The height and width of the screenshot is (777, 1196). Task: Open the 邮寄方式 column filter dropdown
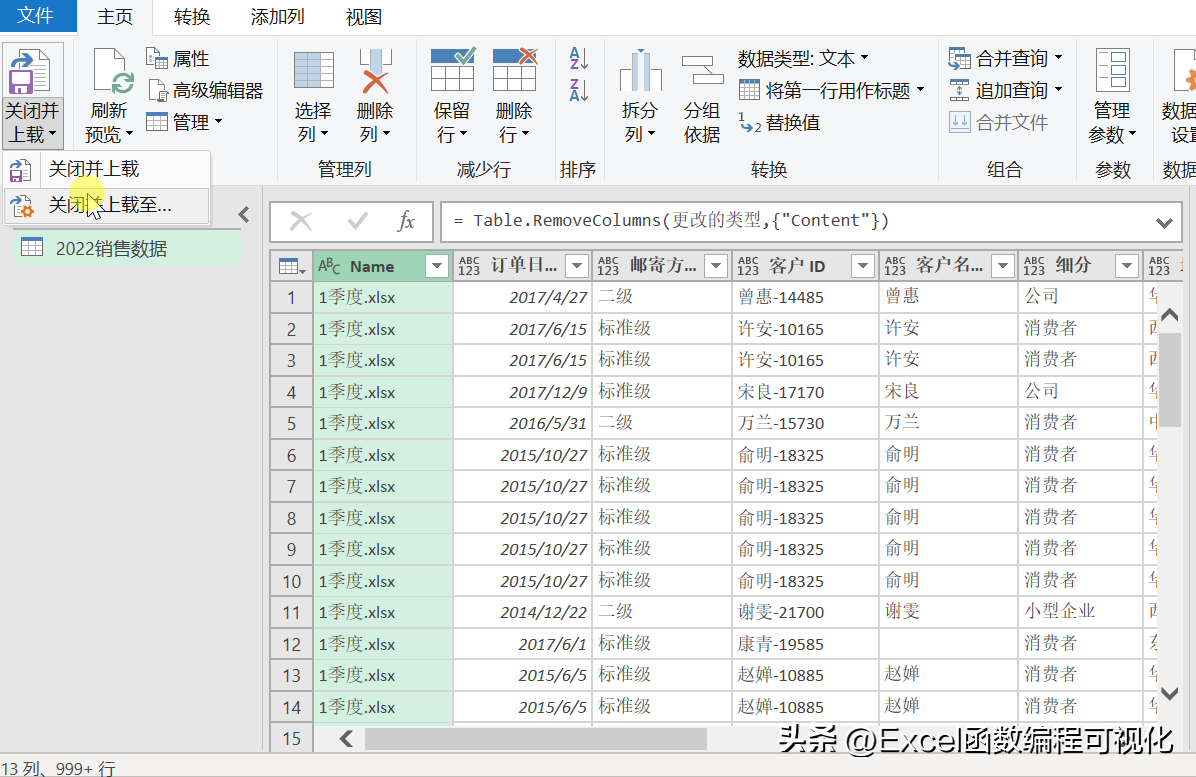[716, 266]
